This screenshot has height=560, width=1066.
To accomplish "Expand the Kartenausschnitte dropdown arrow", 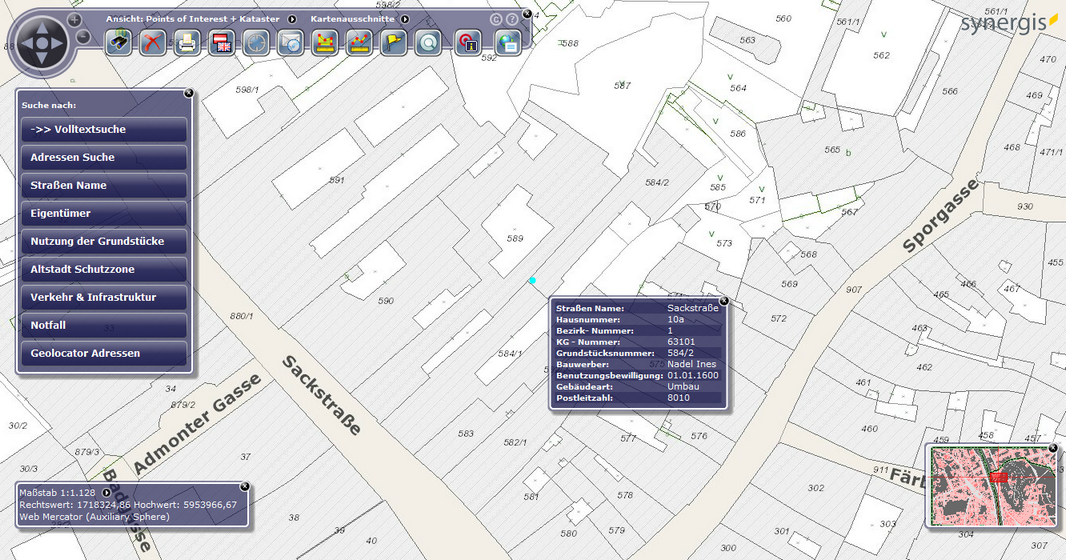I will click(405, 19).
